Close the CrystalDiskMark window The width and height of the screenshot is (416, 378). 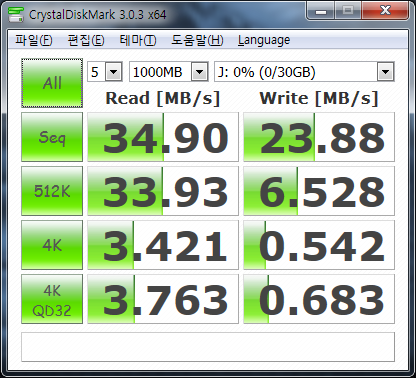point(385,11)
